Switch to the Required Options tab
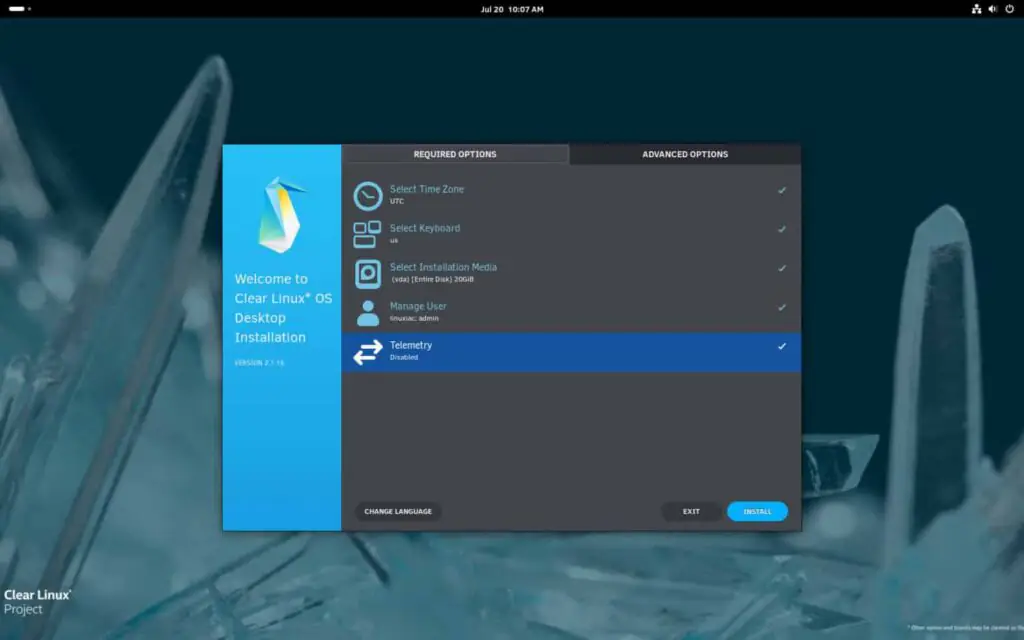Viewport: 1024px width, 640px height. coord(455,154)
